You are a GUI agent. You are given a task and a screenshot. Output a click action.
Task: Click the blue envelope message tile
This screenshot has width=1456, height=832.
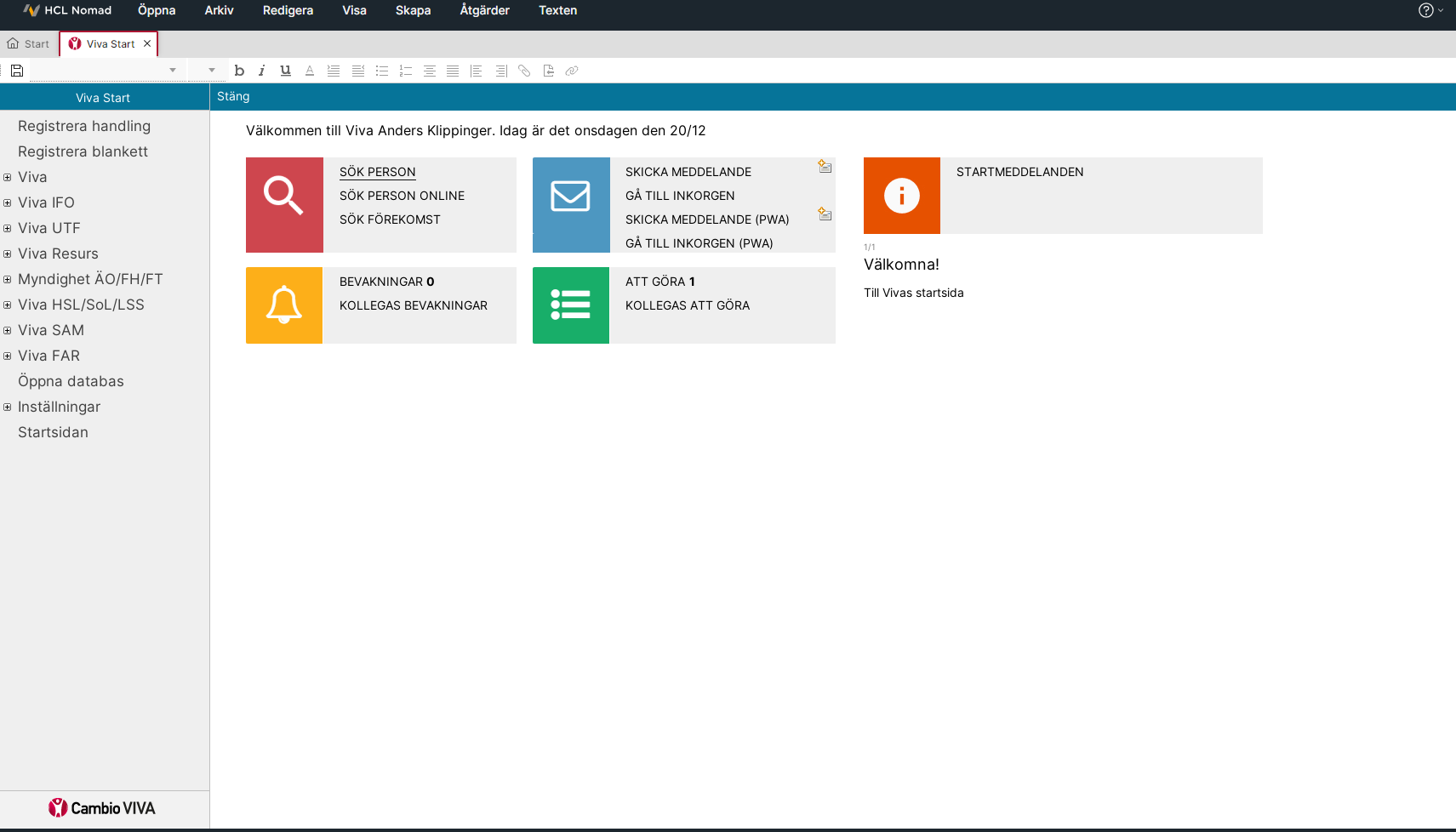click(571, 205)
